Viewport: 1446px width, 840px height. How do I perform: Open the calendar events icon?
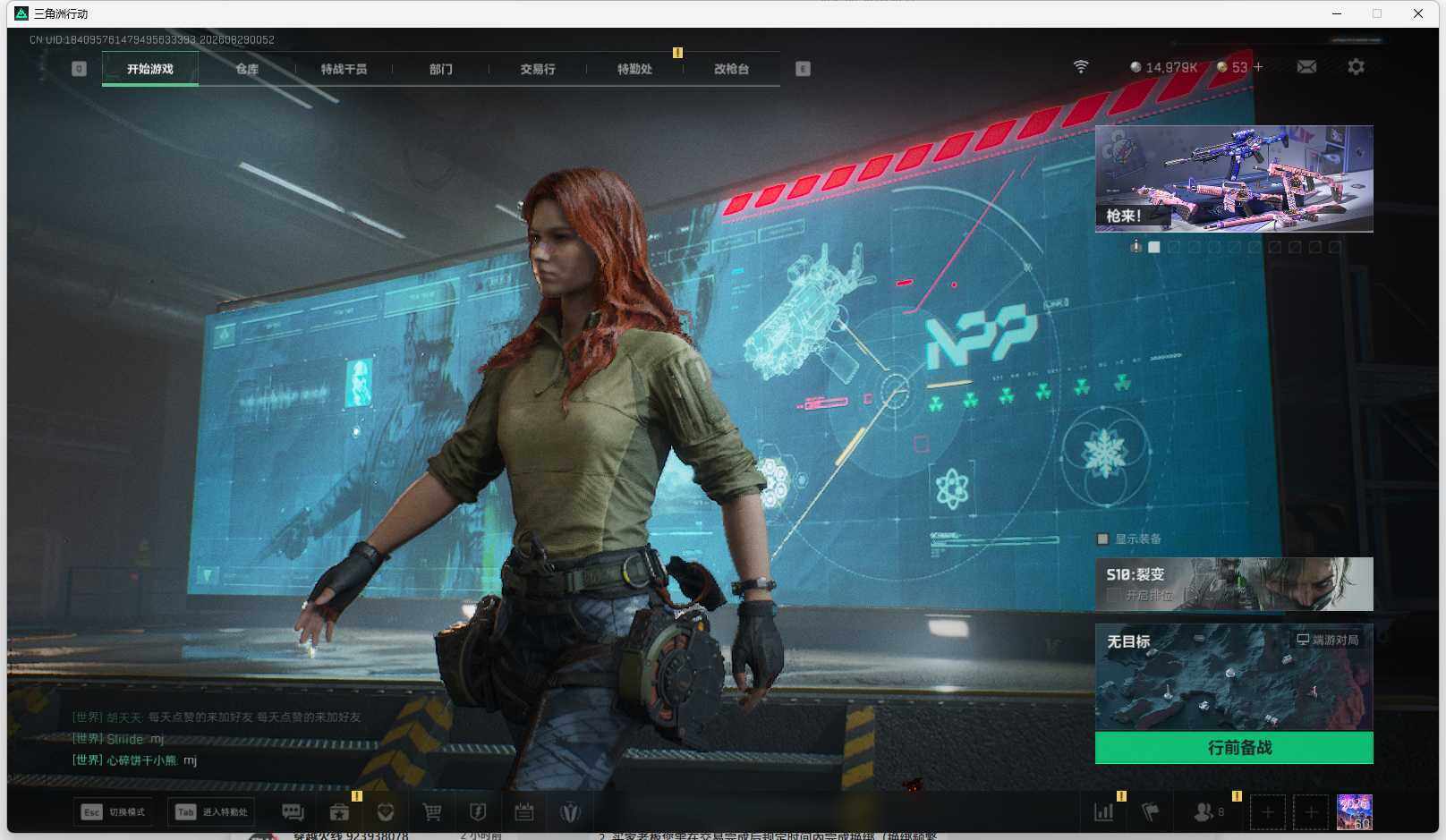524,812
